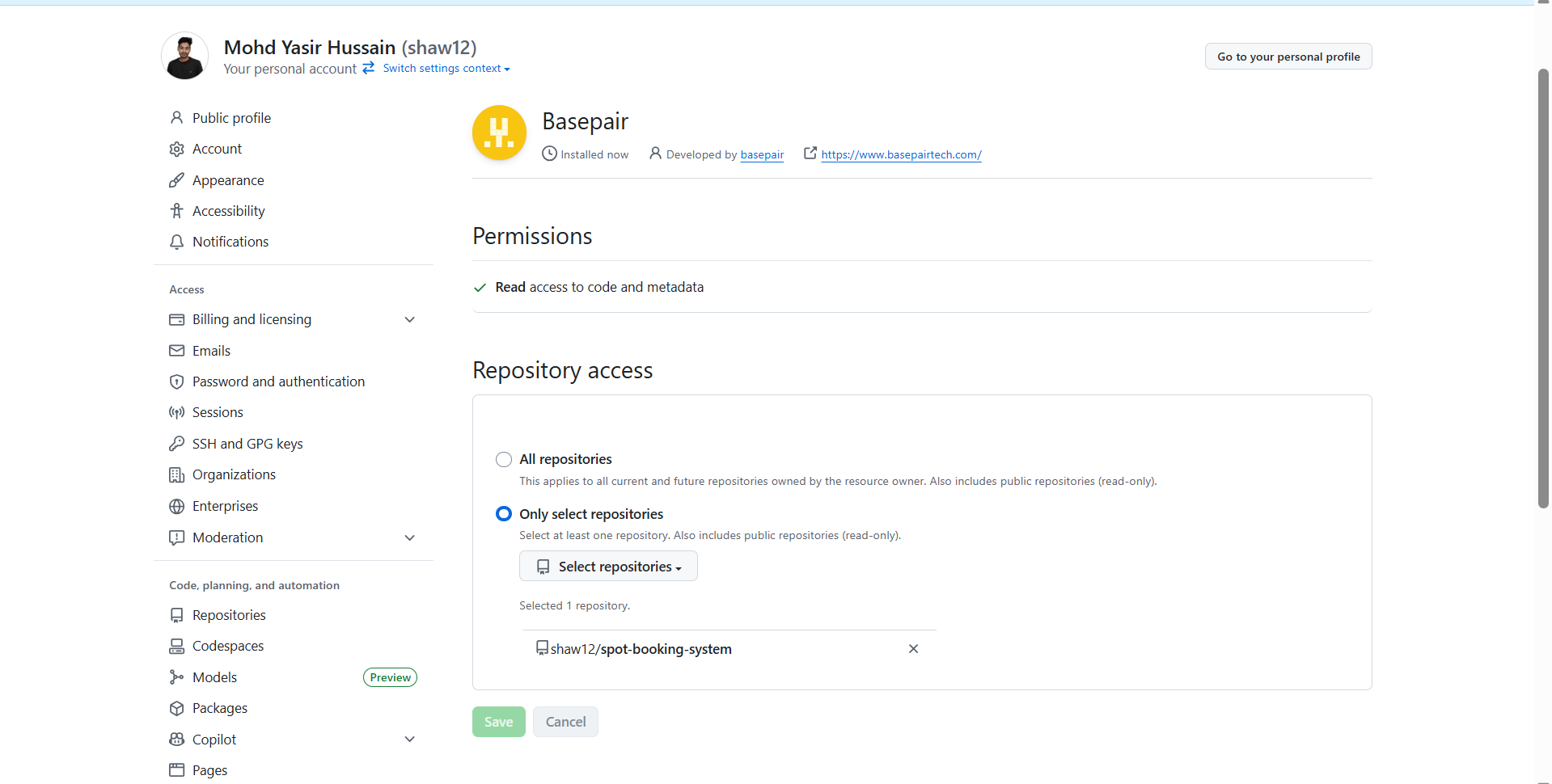1552x784 pixels.
Task: Click the SSH and GPG keys icon
Action: point(176,443)
